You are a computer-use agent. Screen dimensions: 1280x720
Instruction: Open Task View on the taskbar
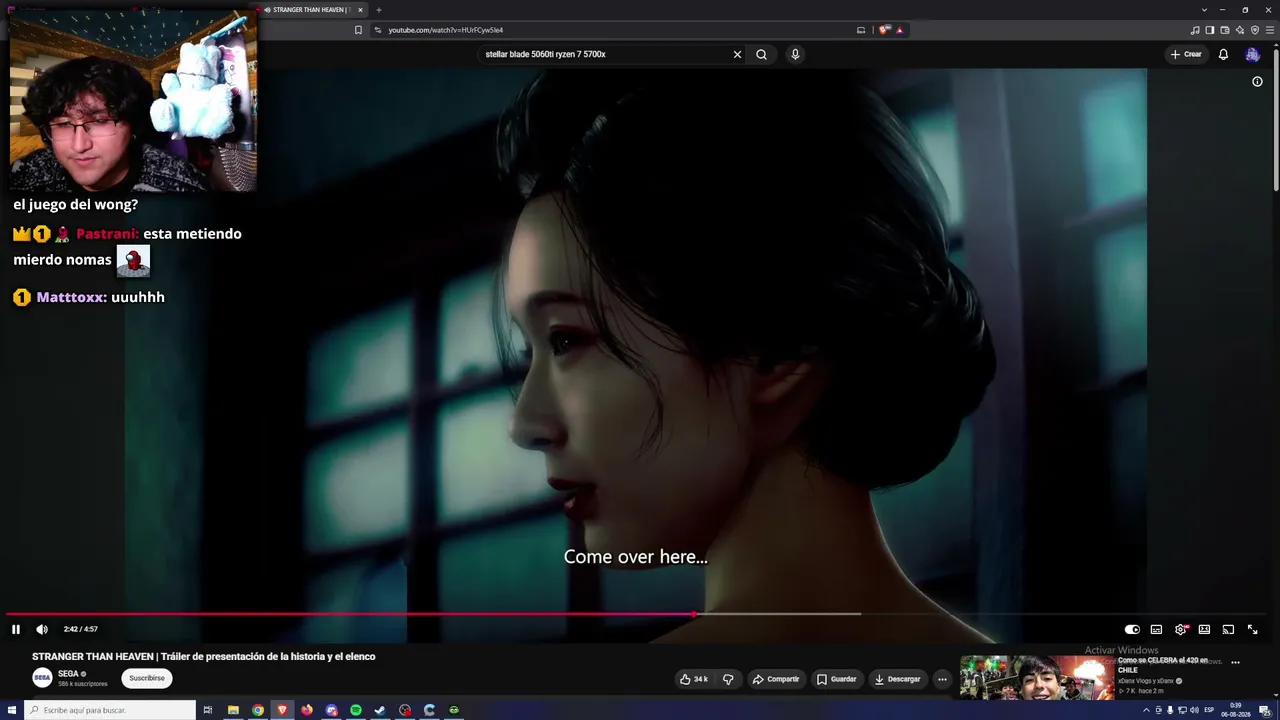208,710
